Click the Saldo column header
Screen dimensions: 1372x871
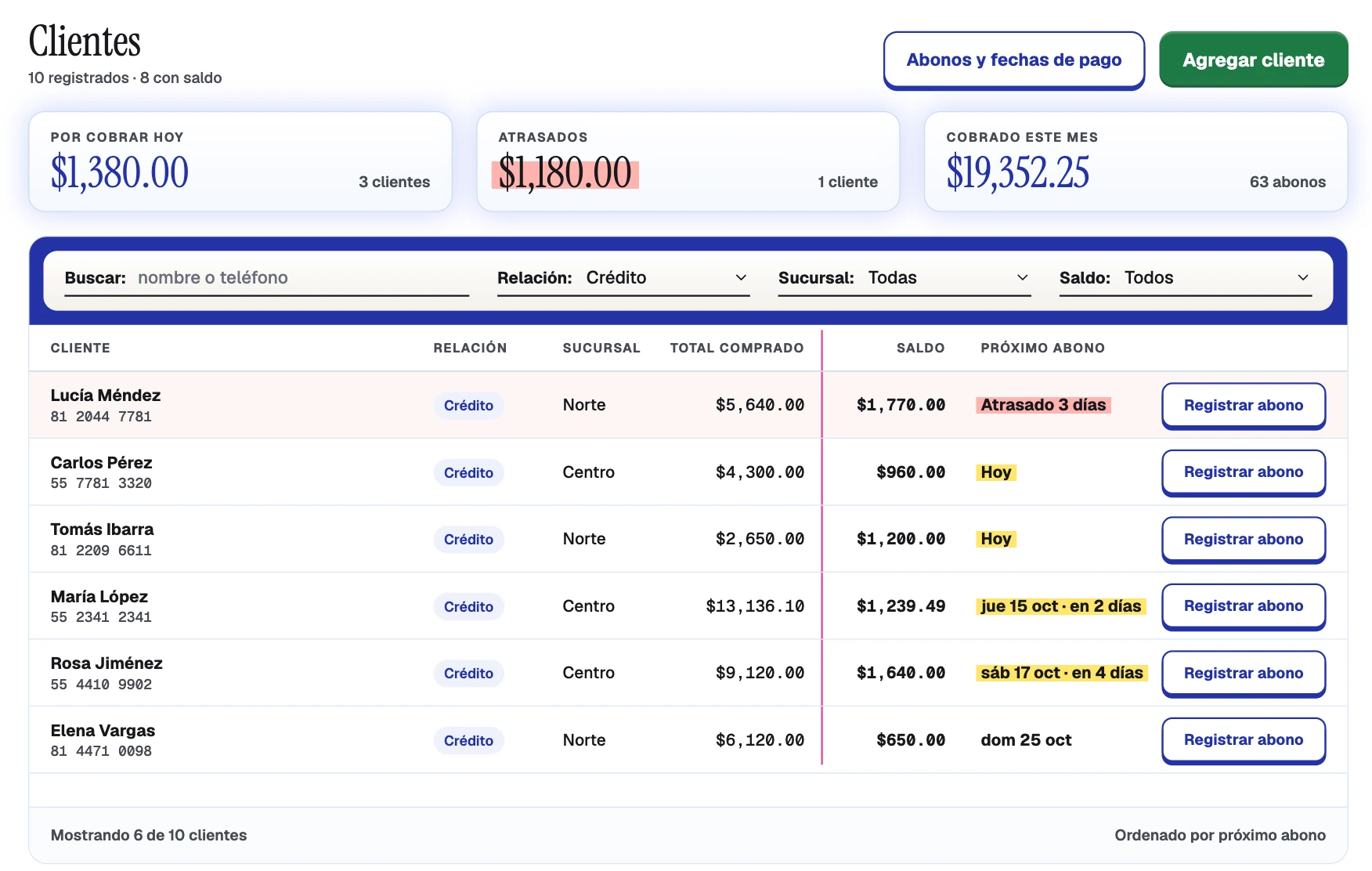click(921, 348)
